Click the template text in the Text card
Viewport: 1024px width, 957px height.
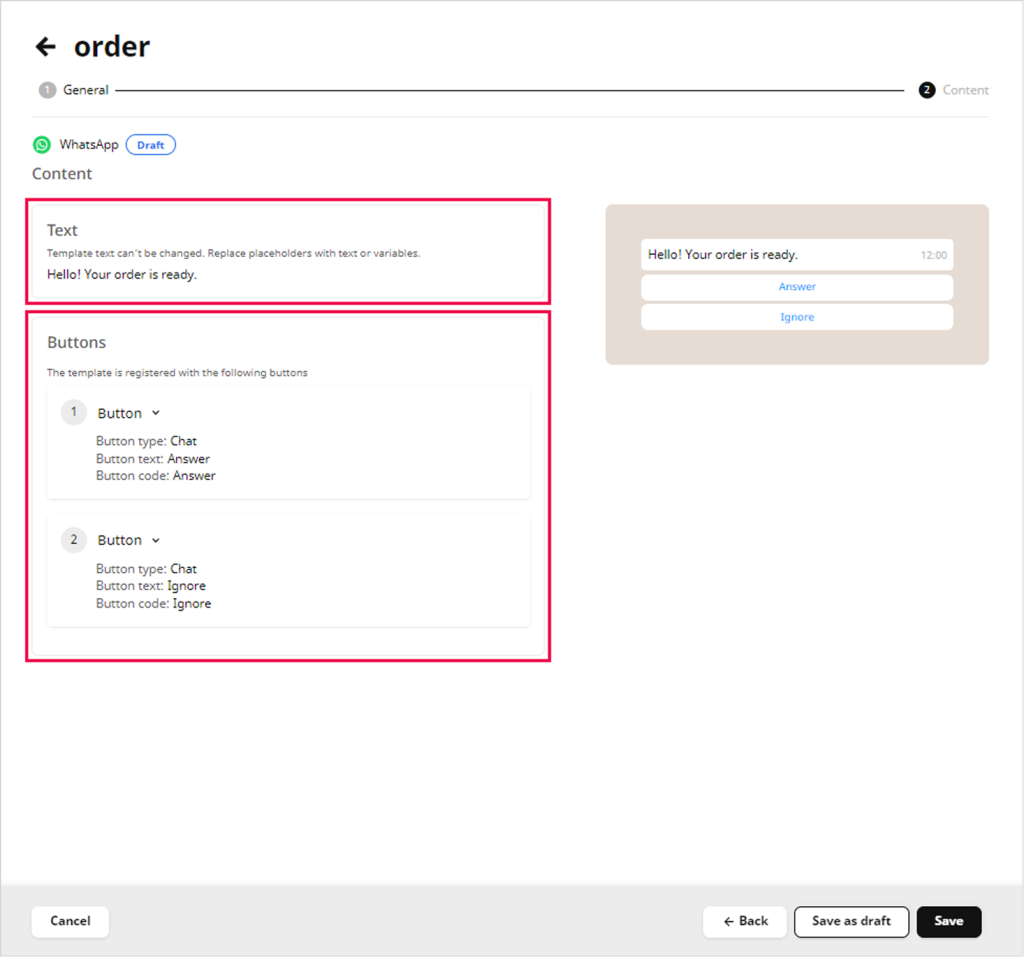click(x=122, y=274)
